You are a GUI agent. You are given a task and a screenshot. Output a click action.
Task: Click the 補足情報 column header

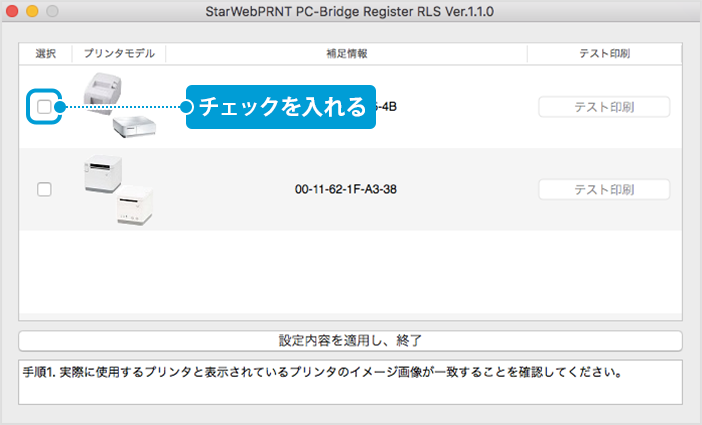click(347, 54)
